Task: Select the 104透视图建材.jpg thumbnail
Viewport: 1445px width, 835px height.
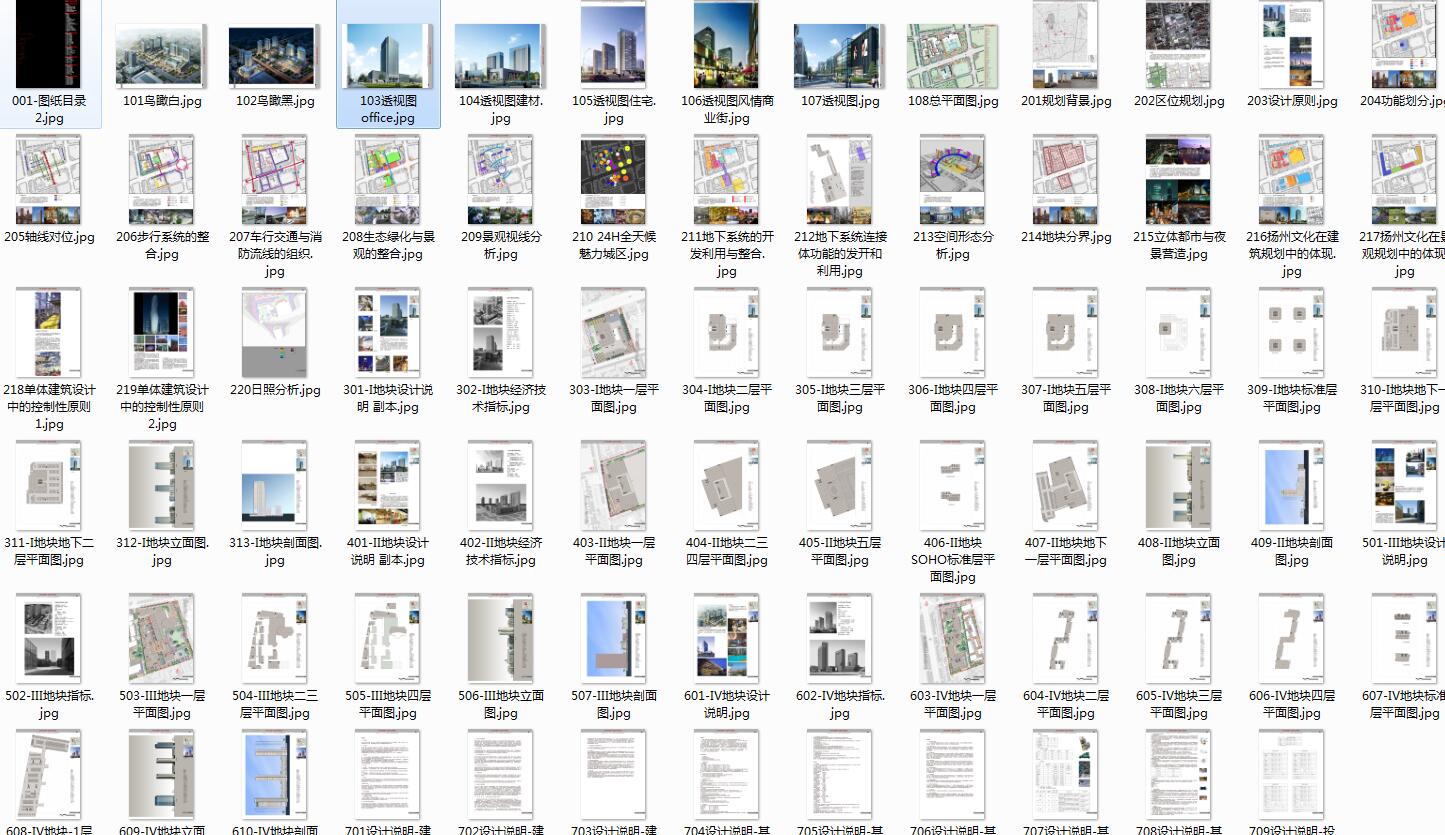Action: 501,57
